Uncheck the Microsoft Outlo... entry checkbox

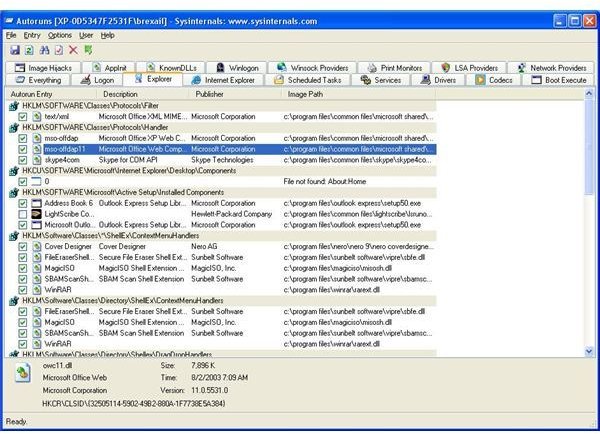point(23,225)
